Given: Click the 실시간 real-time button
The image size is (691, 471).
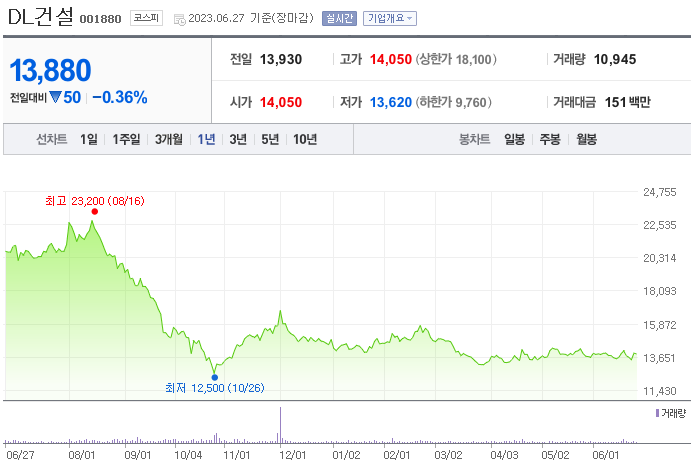Looking at the screenshot, I should [x=339, y=18].
